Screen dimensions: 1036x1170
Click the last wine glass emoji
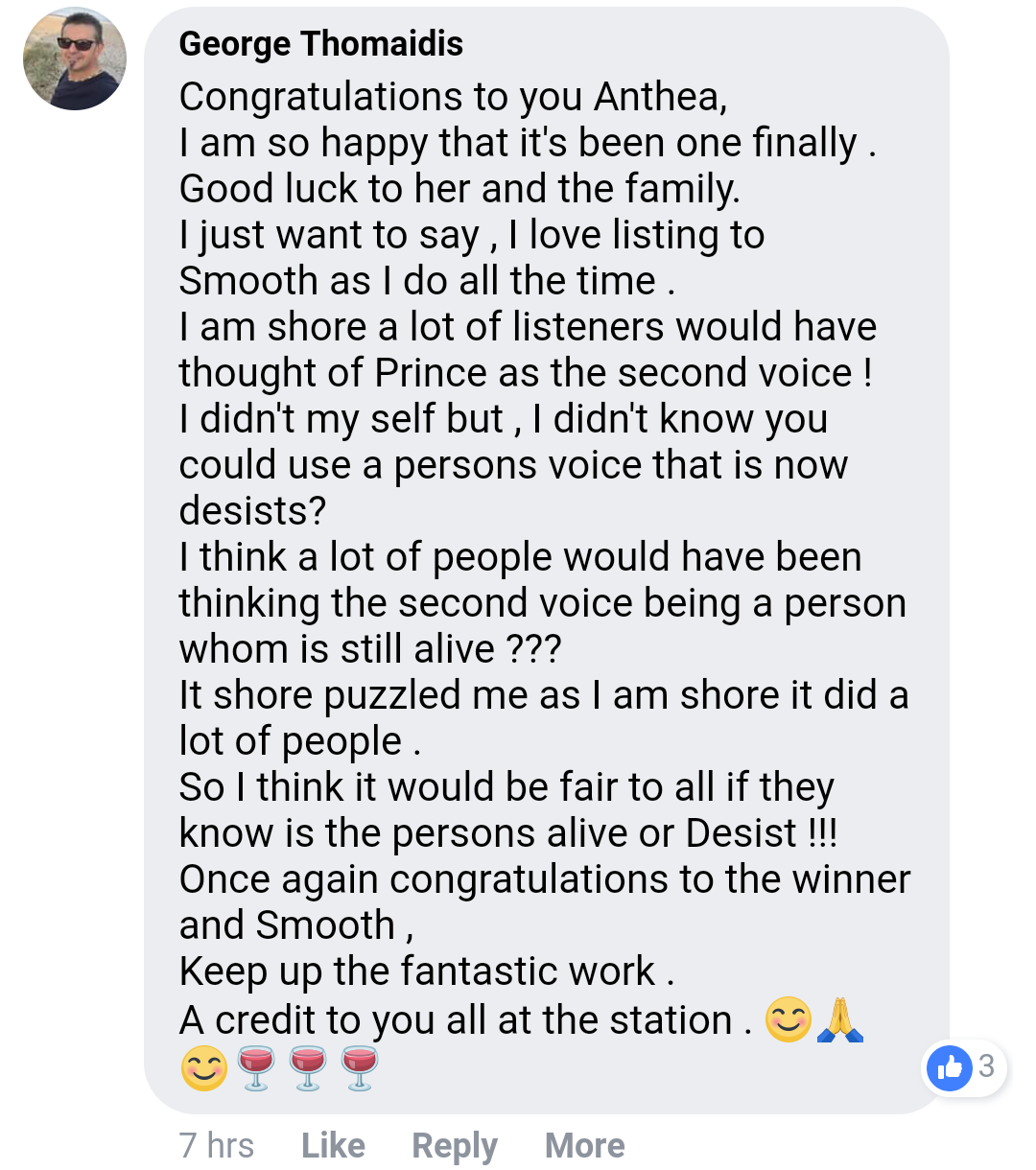360,1067
